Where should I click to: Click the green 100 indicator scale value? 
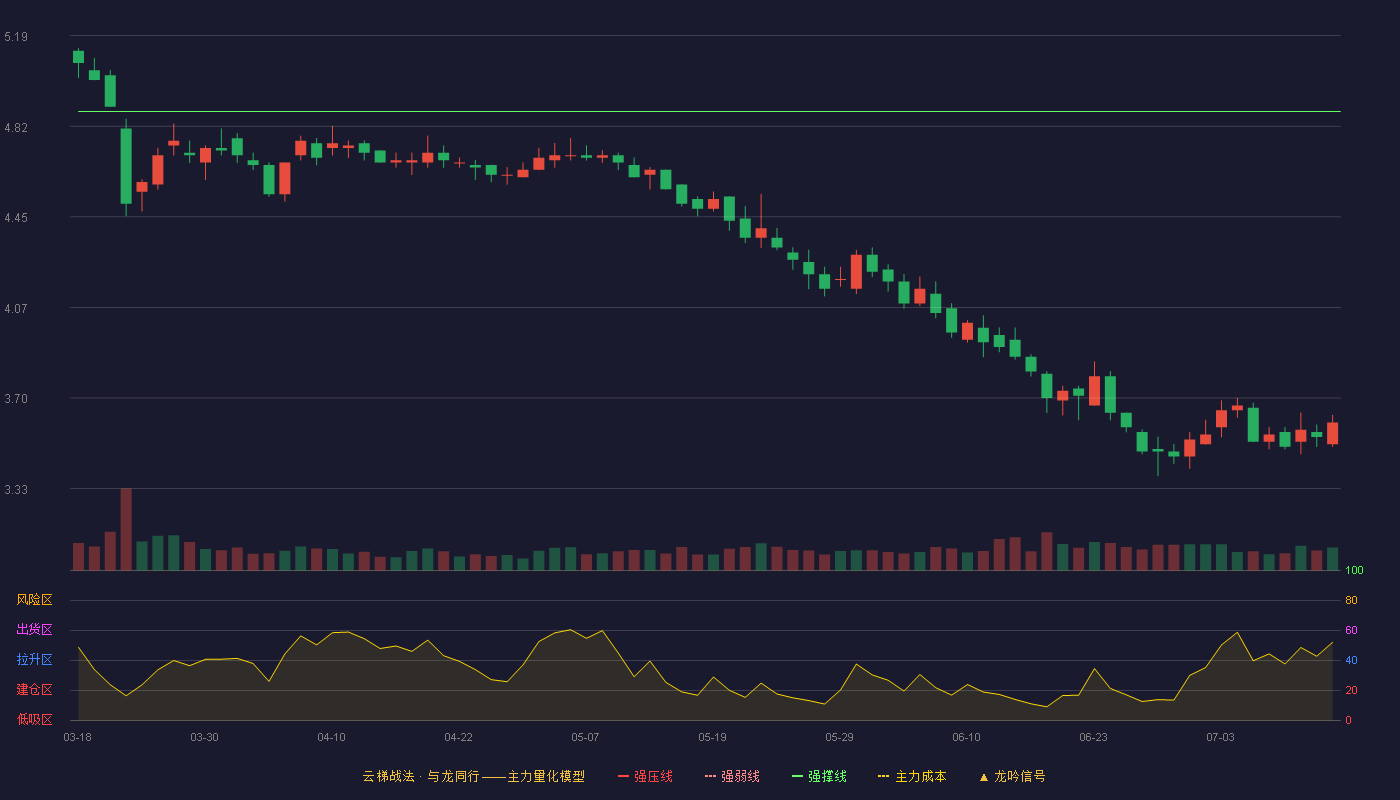click(1354, 571)
